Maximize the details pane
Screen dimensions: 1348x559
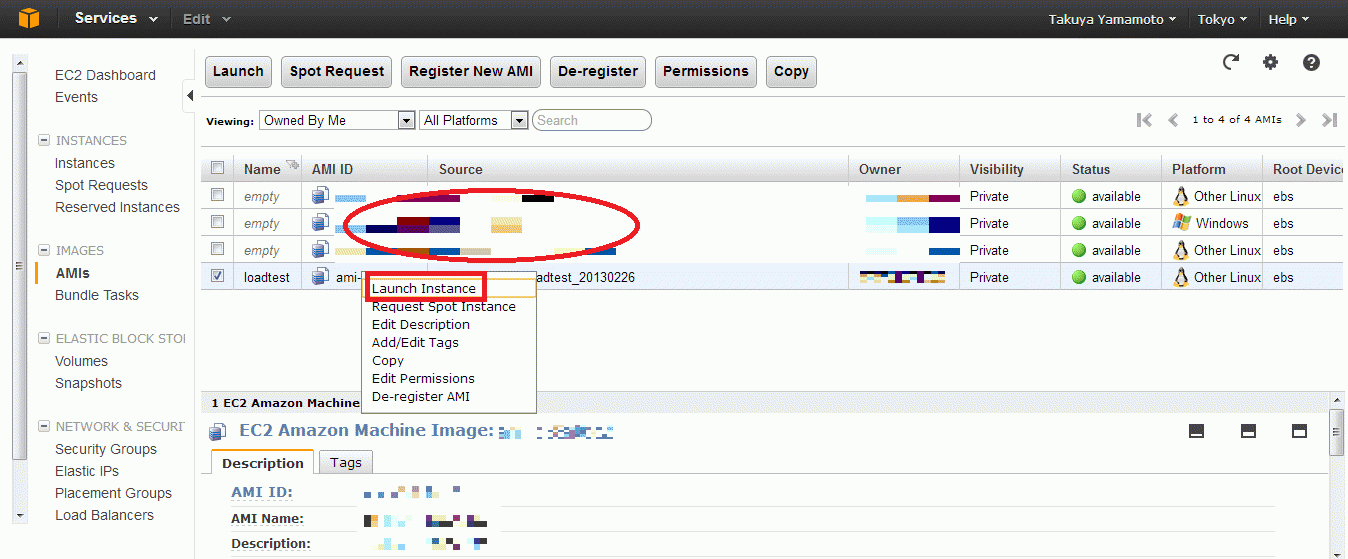pyautogui.click(x=1300, y=431)
